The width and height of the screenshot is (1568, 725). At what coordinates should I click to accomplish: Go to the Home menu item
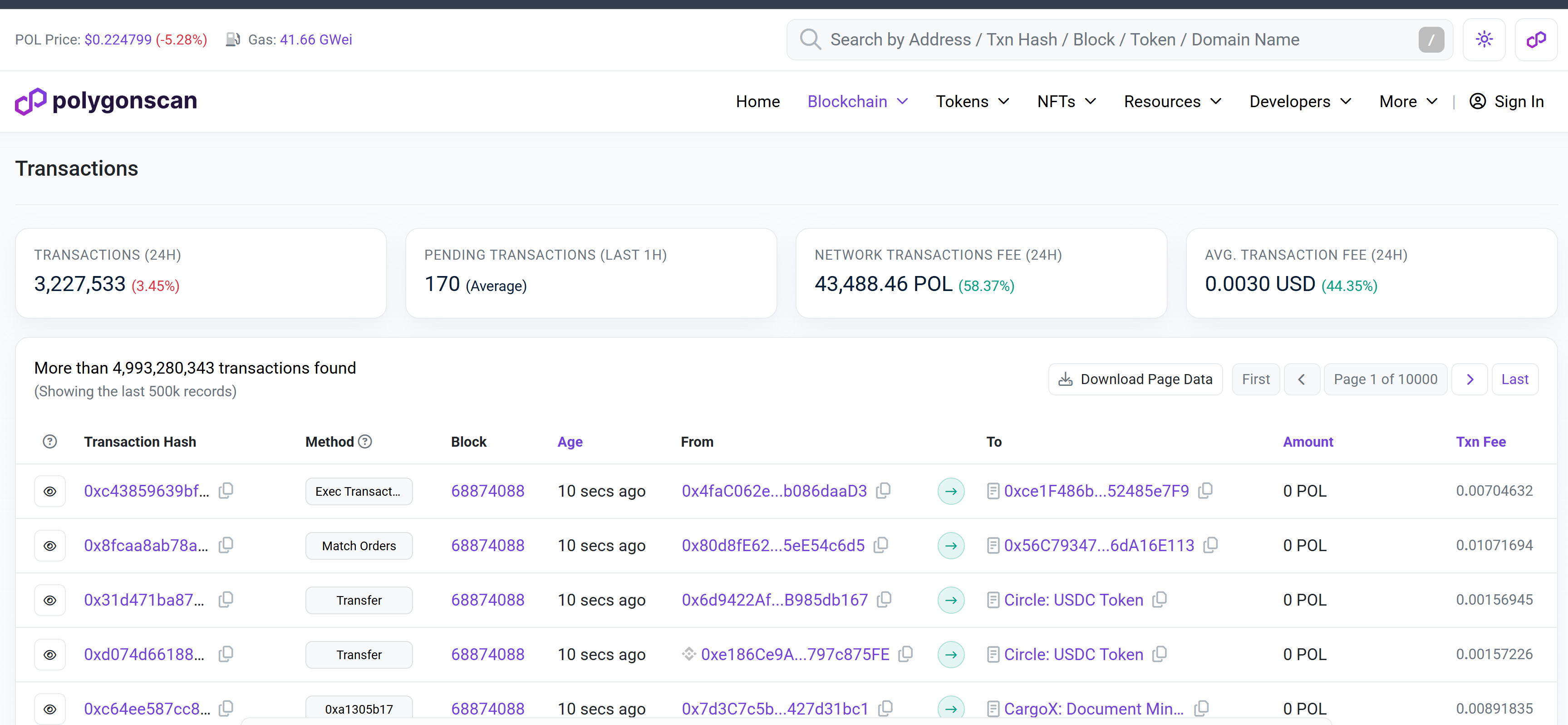[757, 101]
